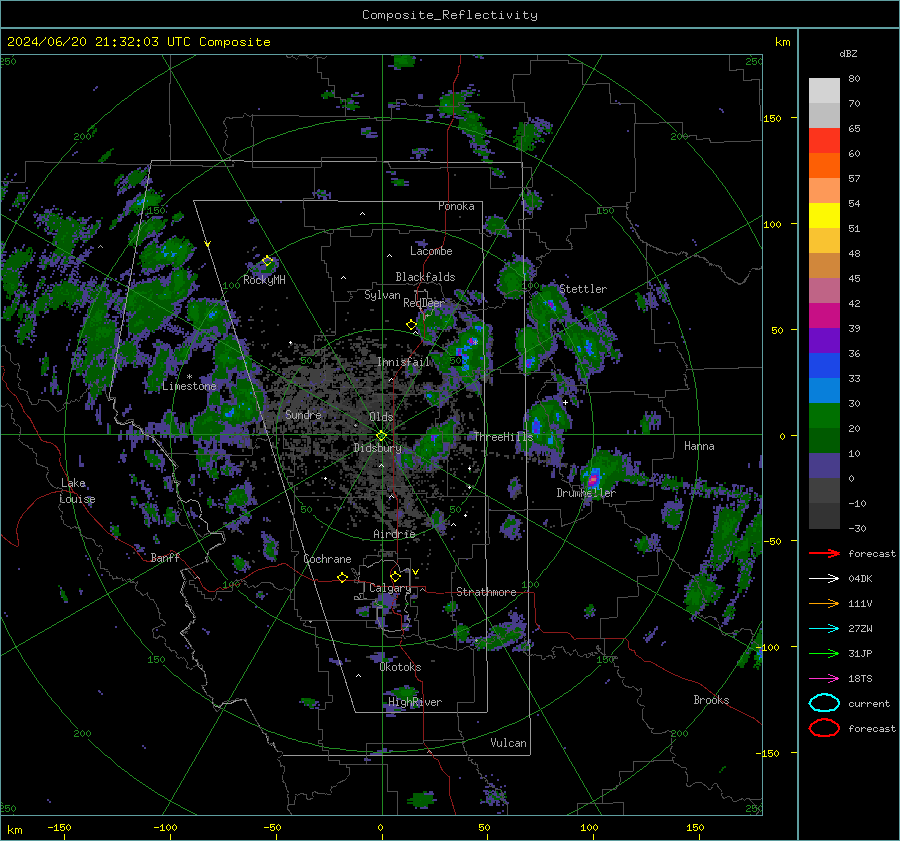Viewport: 900px width, 841px height.
Task: Click the yellow diamond marker above RockyMH
Action: click(x=267, y=261)
